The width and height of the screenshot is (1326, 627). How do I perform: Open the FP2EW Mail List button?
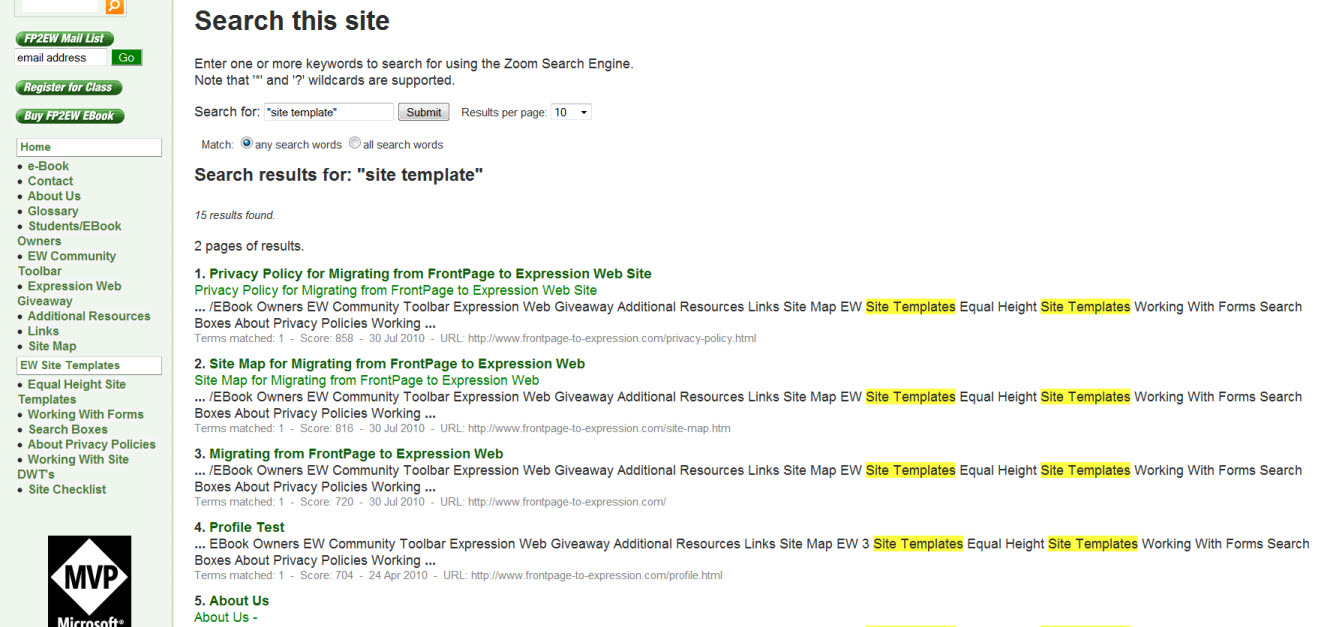[65, 39]
